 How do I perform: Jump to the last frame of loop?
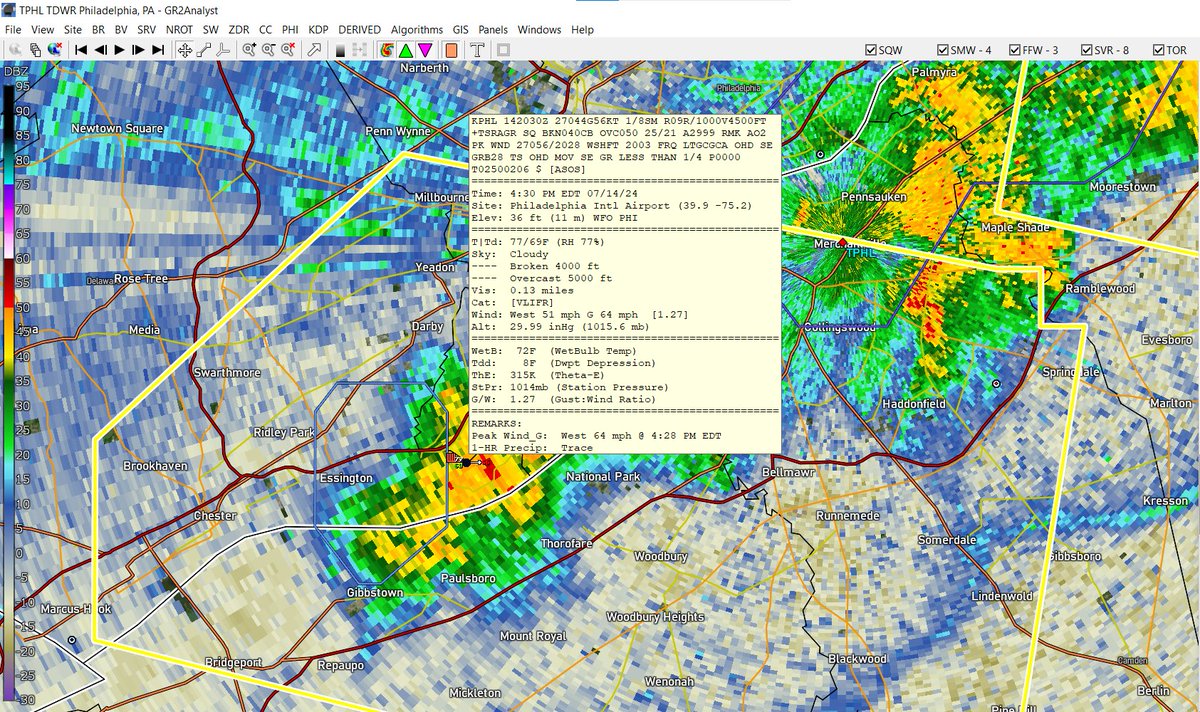click(x=158, y=49)
